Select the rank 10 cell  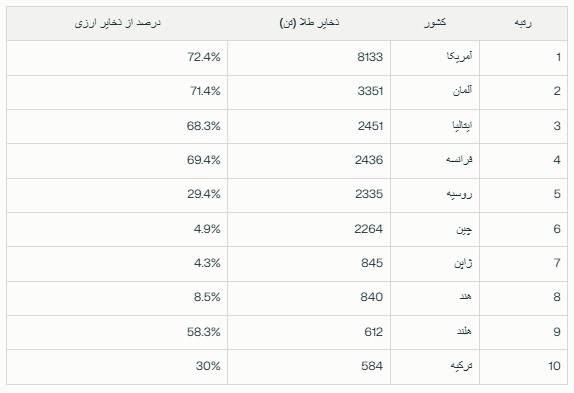(523, 367)
